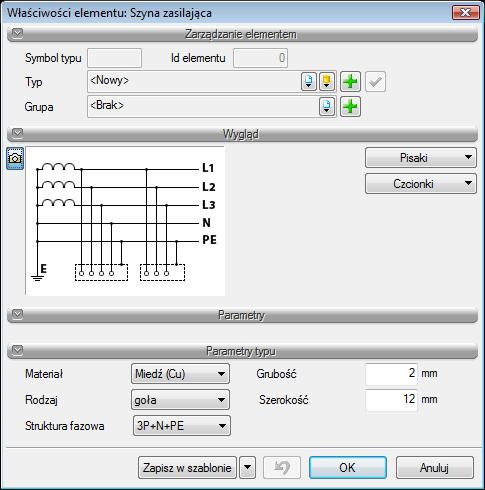Screen dimensions: 485x490
Task: Open the Pisaki dropdown
Action: (421, 158)
